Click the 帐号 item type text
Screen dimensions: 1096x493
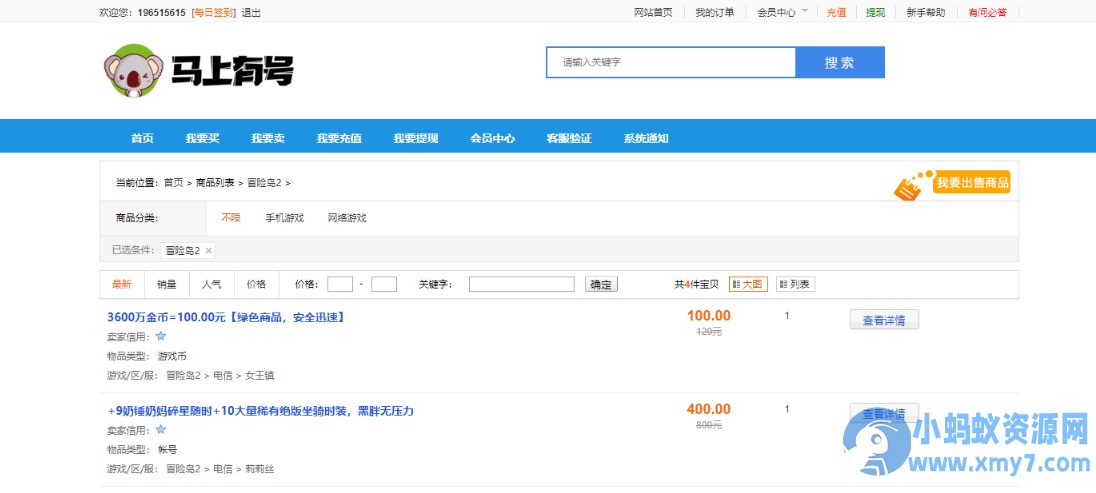[x=167, y=449]
